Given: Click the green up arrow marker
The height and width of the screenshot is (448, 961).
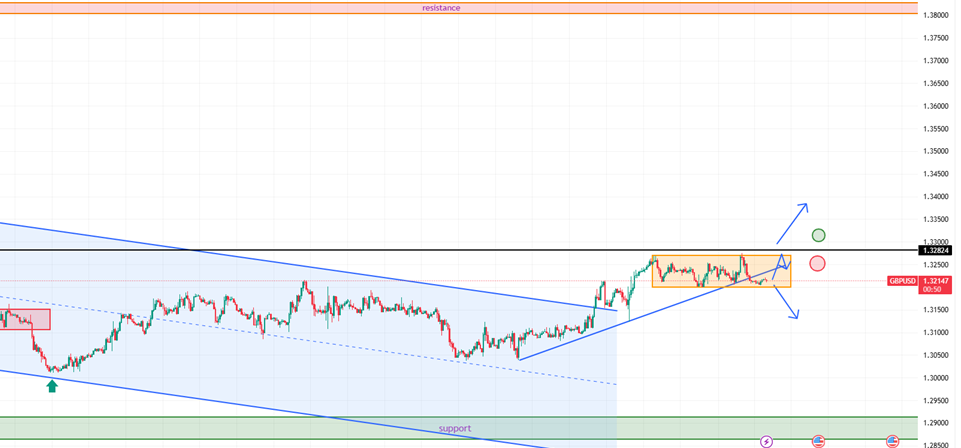Looking at the screenshot, I should (x=52, y=385).
